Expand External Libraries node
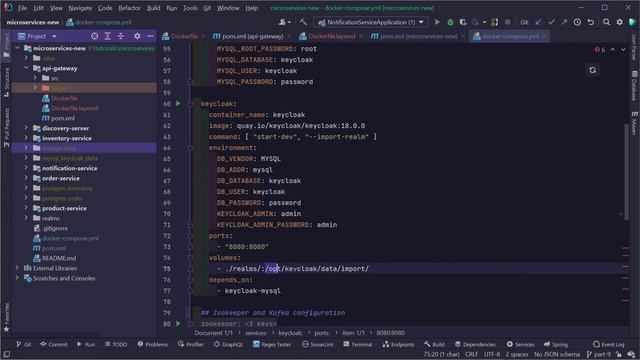The image size is (640, 360). coord(17,268)
